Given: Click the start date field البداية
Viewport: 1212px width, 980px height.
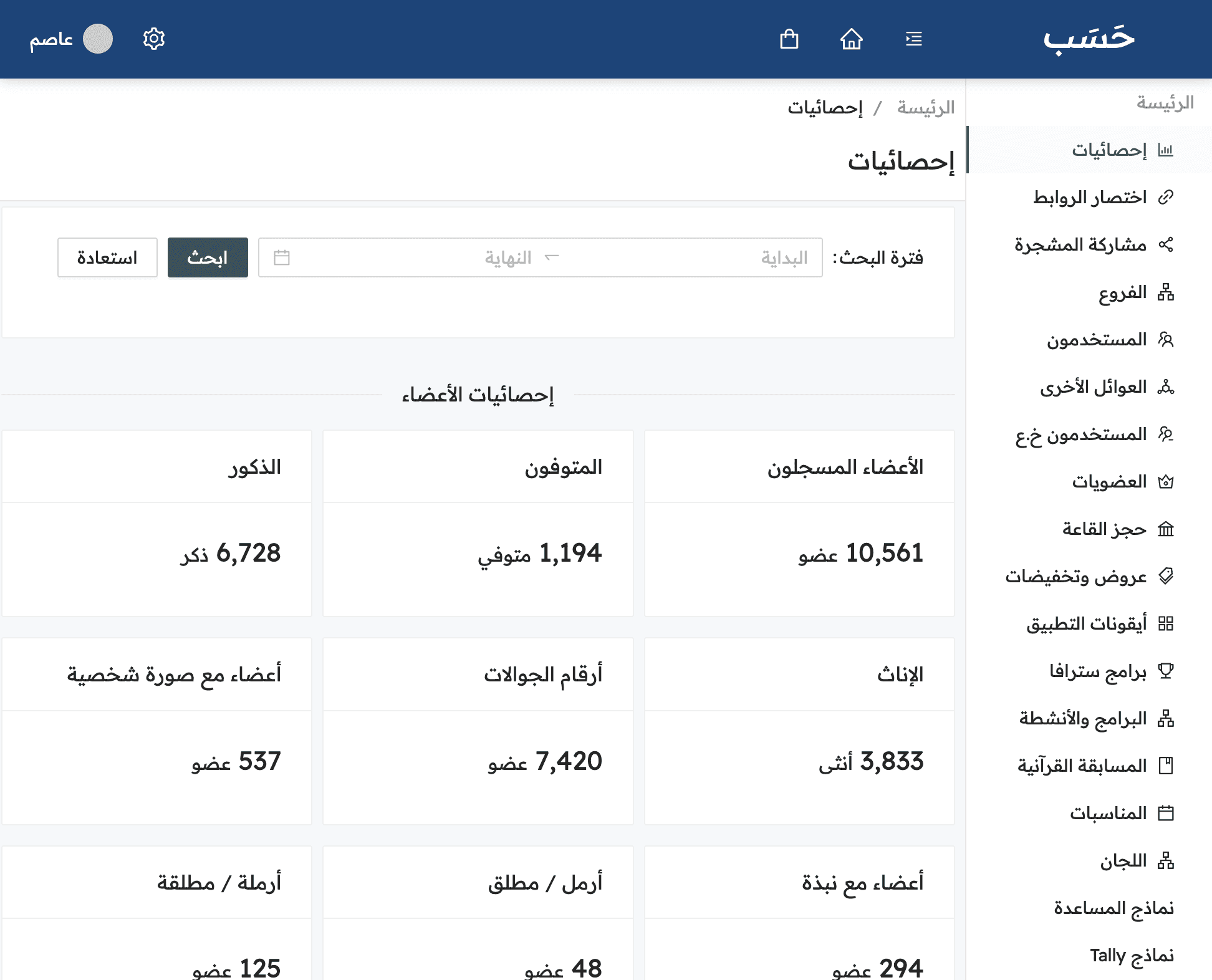Looking at the screenshot, I should pyautogui.click(x=784, y=257).
